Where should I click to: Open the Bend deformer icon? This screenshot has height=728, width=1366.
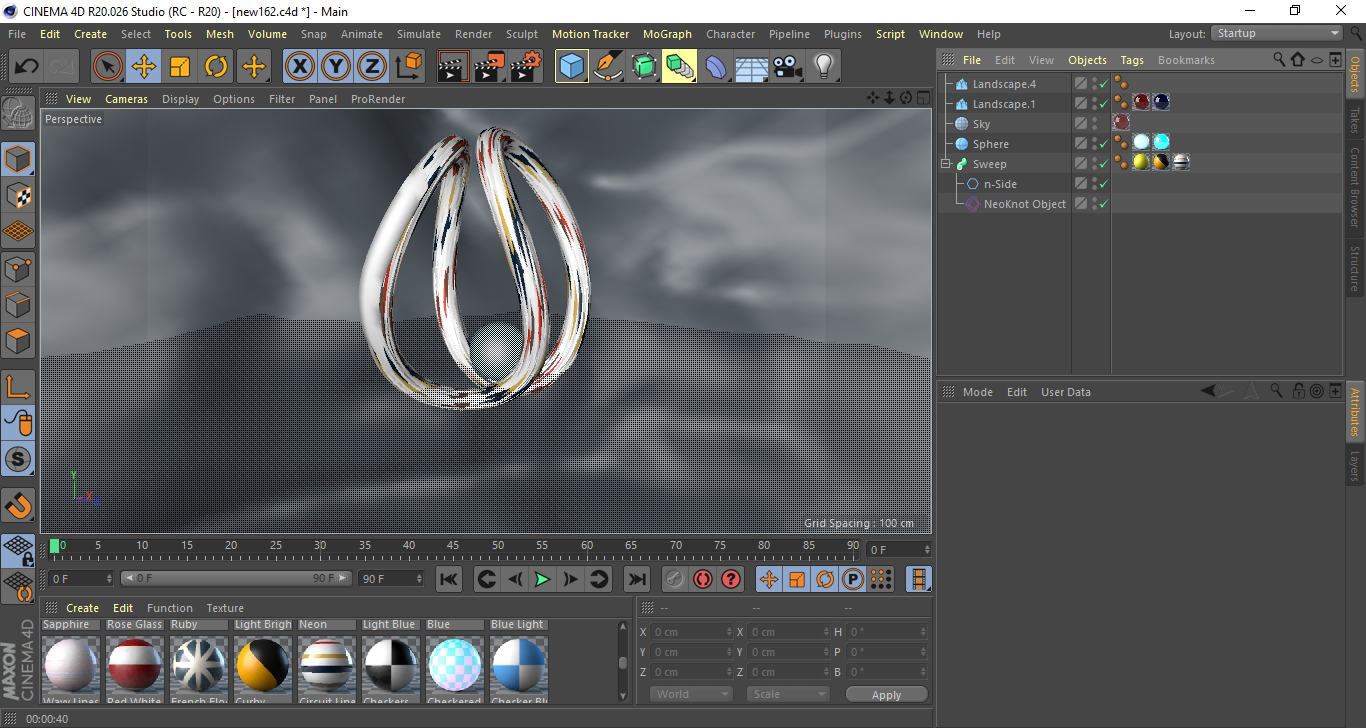[x=716, y=67]
